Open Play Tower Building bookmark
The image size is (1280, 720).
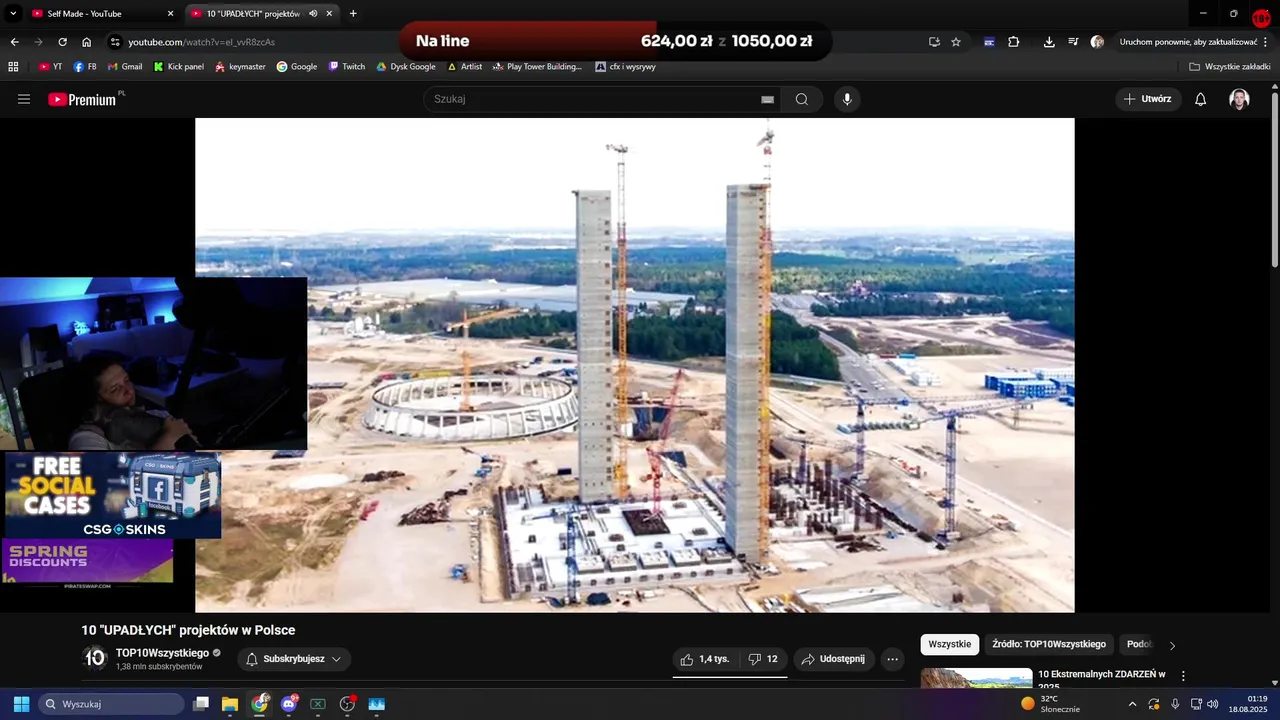(x=536, y=67)
